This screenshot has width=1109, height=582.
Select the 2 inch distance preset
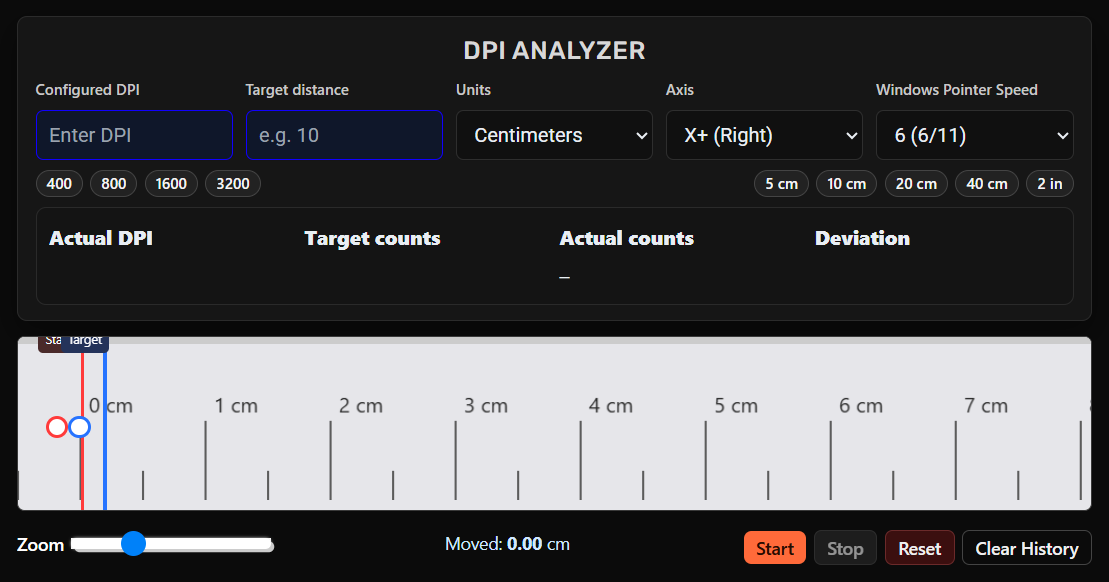1049,183
